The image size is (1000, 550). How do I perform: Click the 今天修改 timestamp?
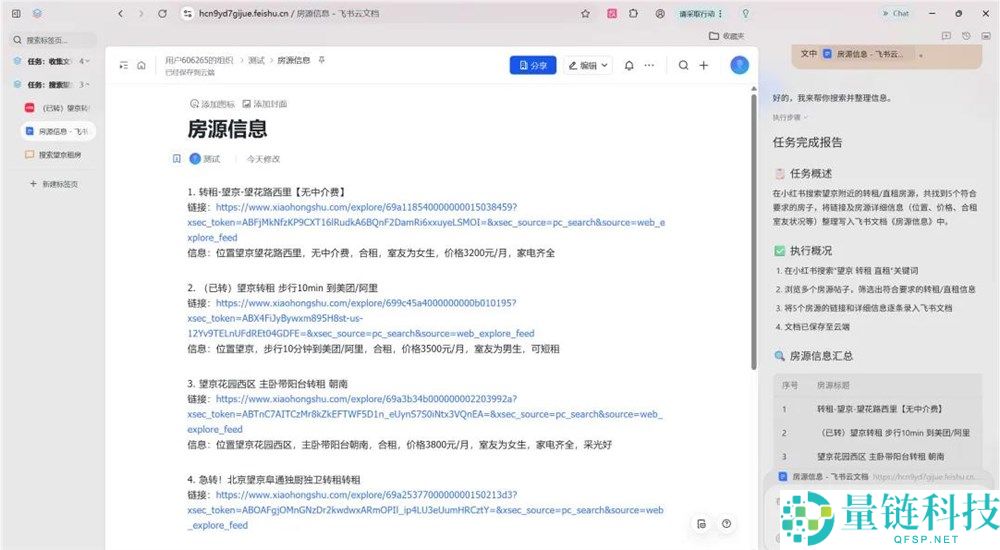(x=263, y=159)
